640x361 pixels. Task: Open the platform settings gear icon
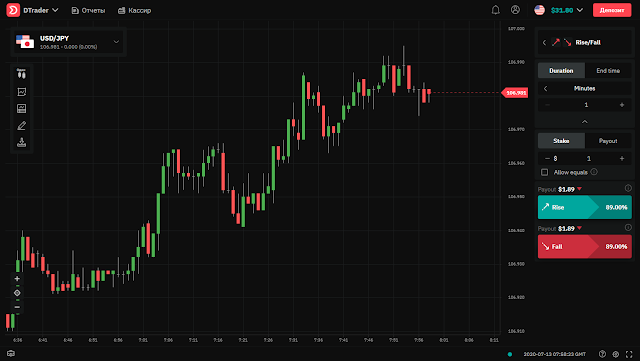(x=616, y=354)
